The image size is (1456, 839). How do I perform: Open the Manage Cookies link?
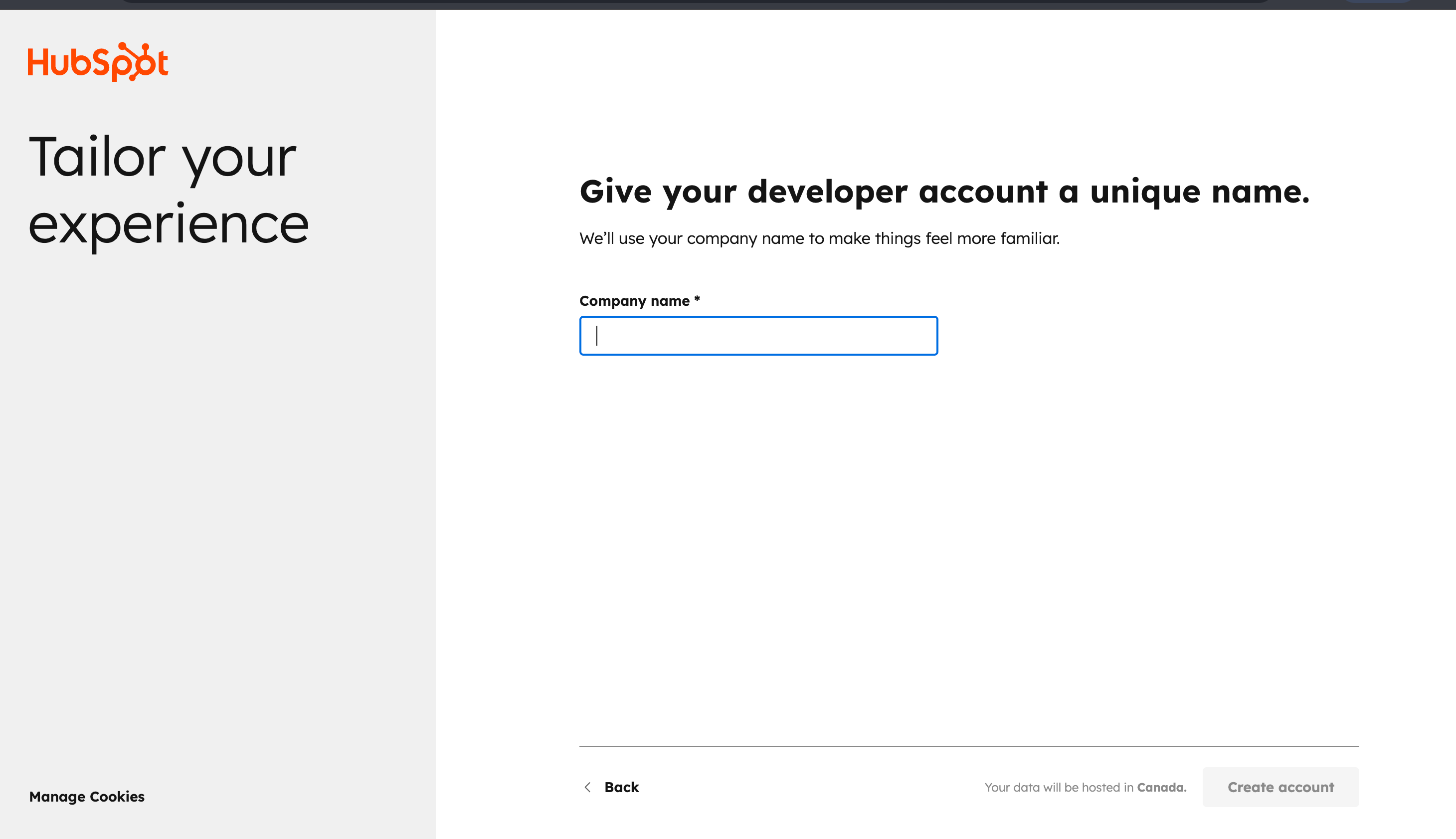tap(87, 797)
